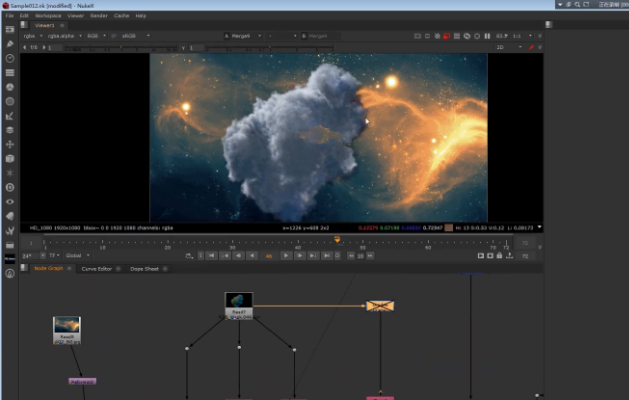The image size is (629, 400).
Task: Open the TF timeline display dropdown
Action: [54, 256]
